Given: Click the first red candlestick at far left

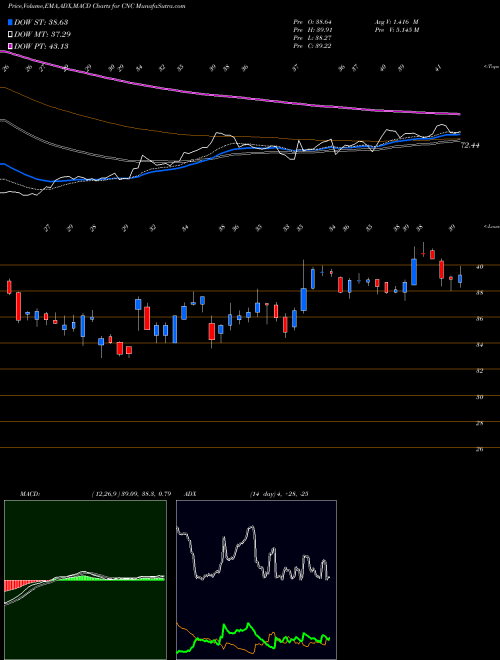Looking at the screenshot, I should tap(9, 286).
